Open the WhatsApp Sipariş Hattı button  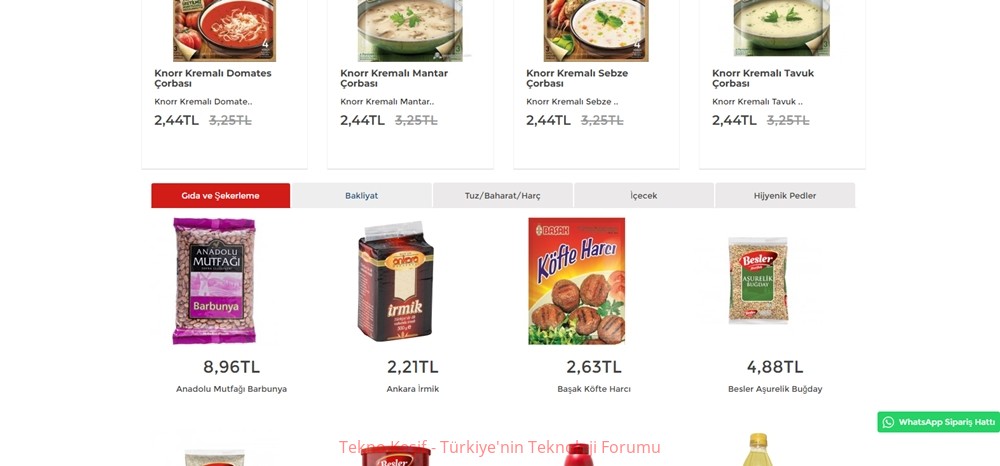(x=938, y=422)
